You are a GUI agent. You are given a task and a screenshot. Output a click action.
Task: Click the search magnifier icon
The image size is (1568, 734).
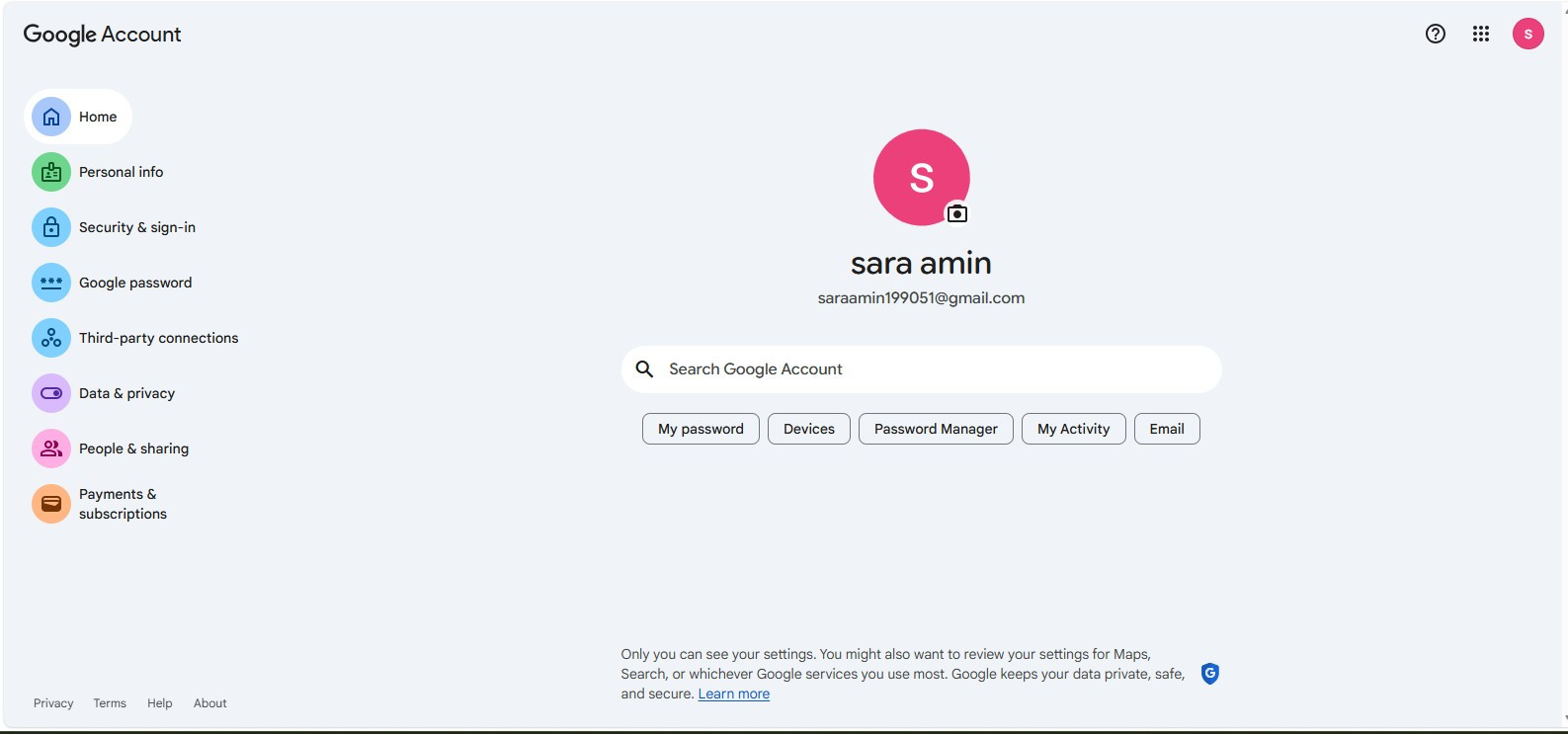pyautogui.click(x=644, y=368)
